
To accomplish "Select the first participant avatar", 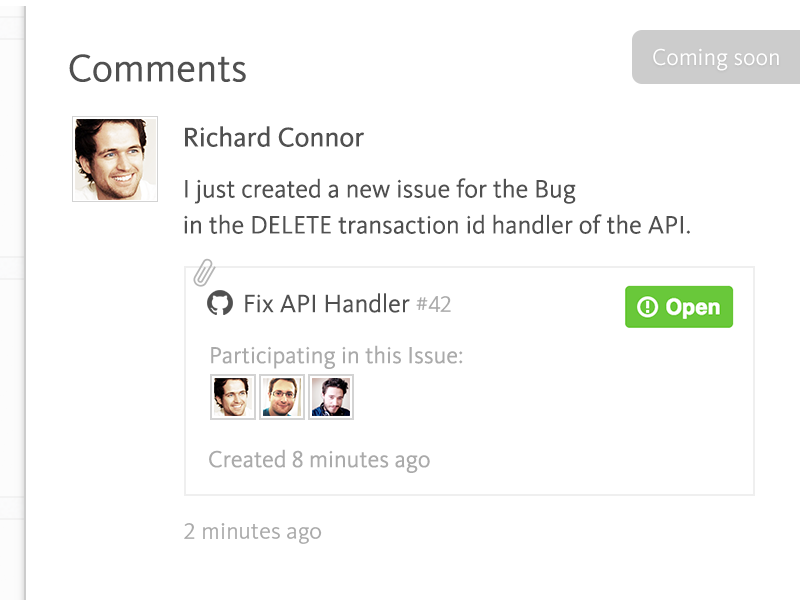I will 233,397.
